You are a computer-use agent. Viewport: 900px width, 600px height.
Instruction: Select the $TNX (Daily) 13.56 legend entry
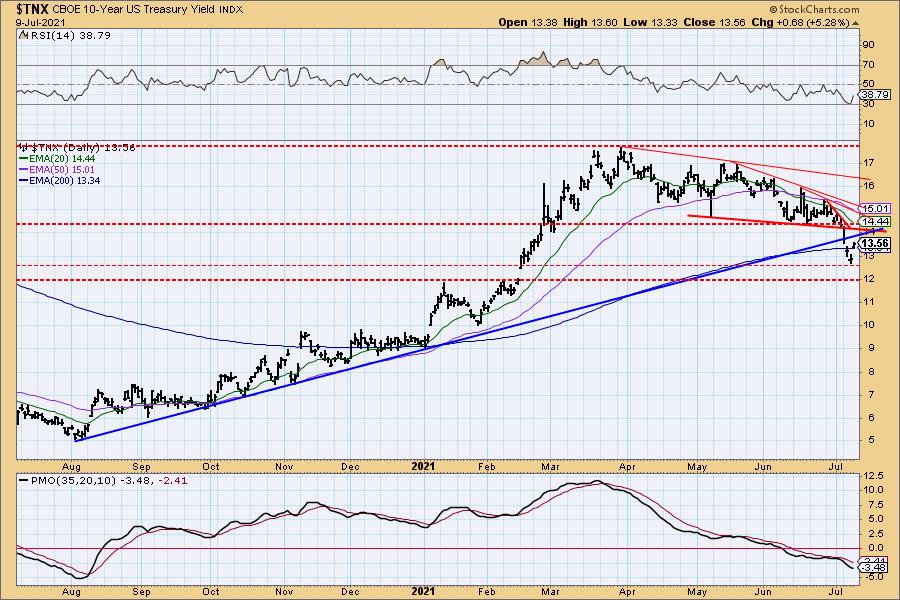77,148
